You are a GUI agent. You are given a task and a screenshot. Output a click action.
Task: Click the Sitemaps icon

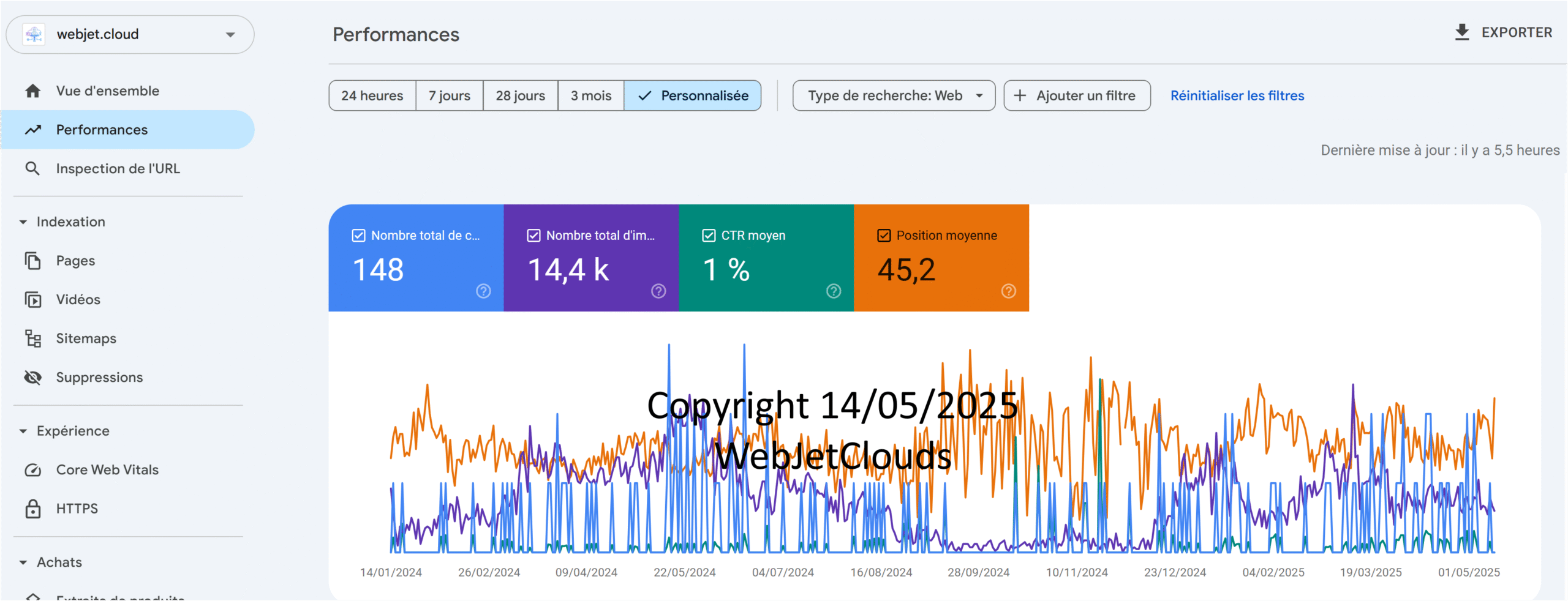coord(33,338)
